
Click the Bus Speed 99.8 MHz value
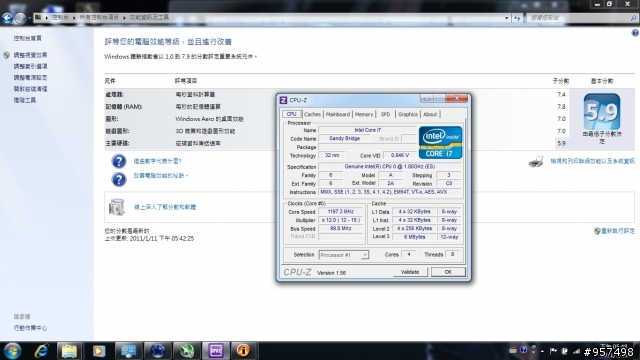click(x=340, y=229)
